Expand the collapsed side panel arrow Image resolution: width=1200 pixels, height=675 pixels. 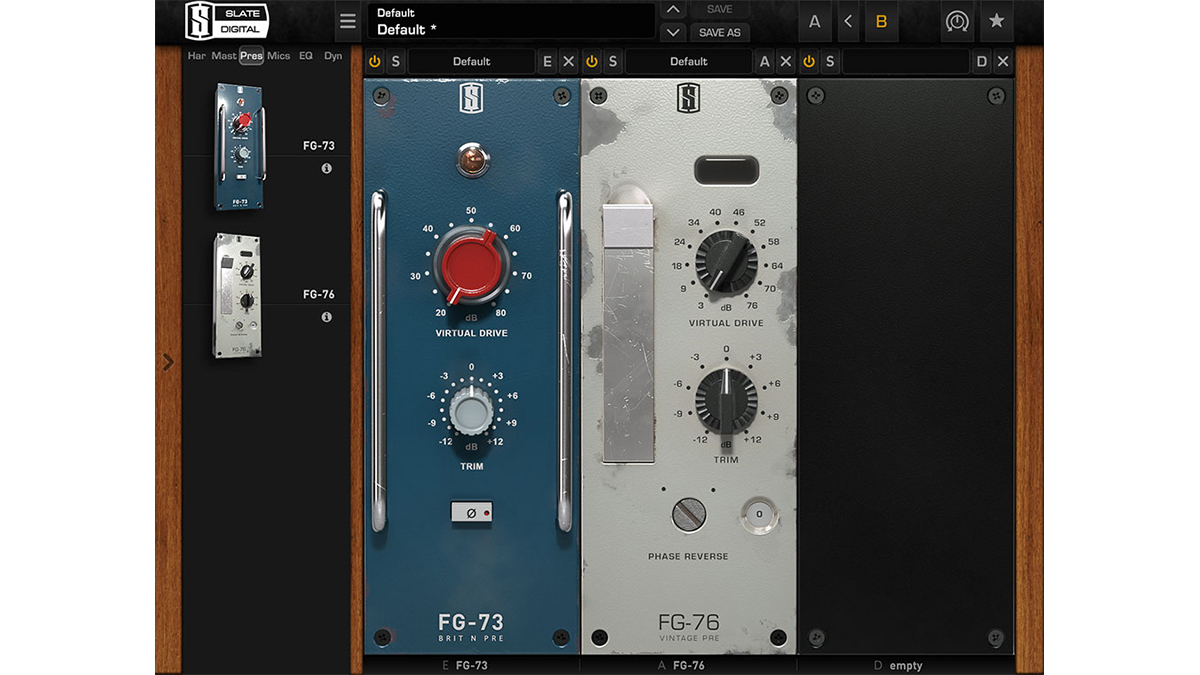[x=168, y=362]
